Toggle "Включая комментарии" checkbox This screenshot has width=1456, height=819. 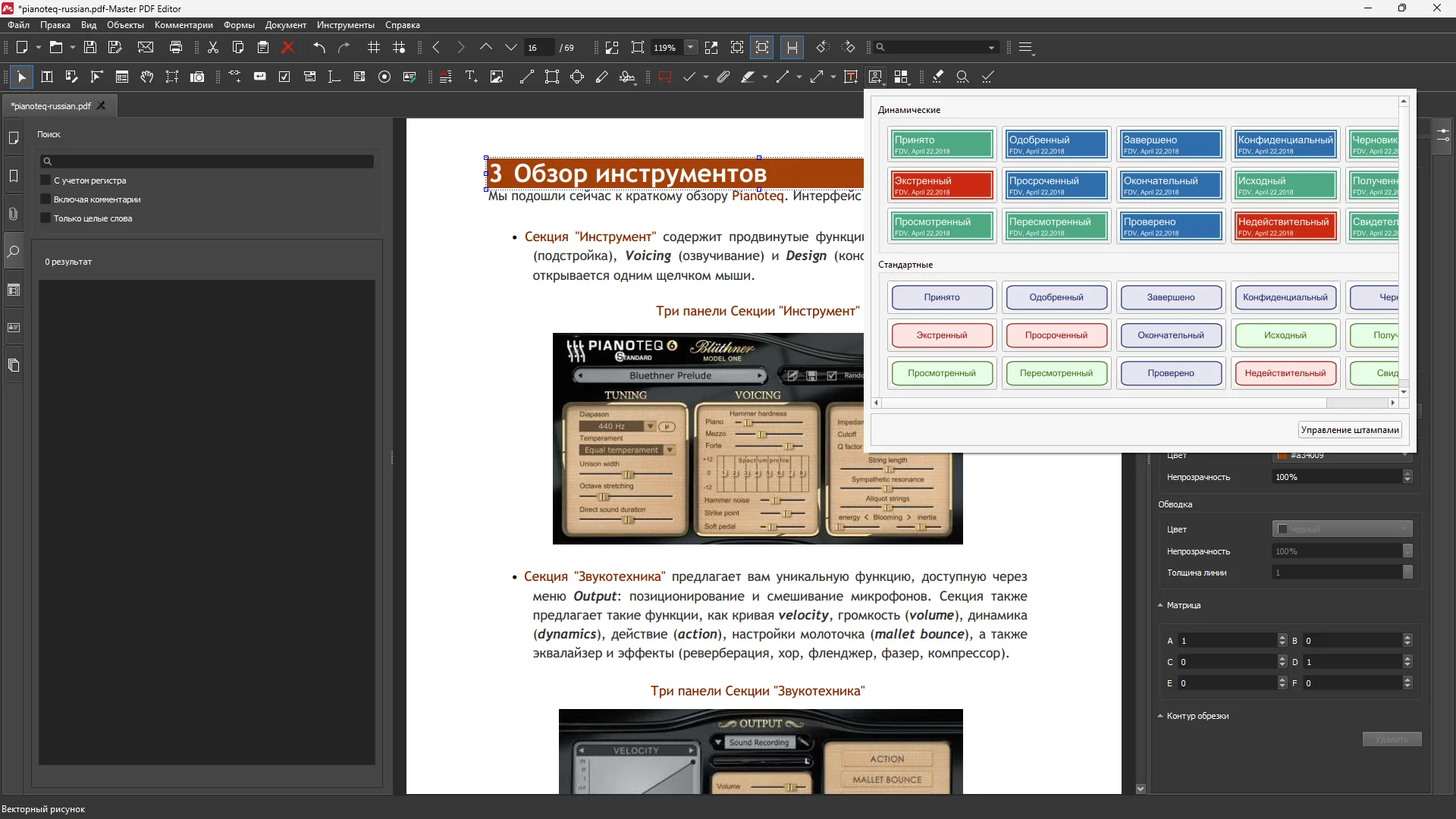pos(45,199)
